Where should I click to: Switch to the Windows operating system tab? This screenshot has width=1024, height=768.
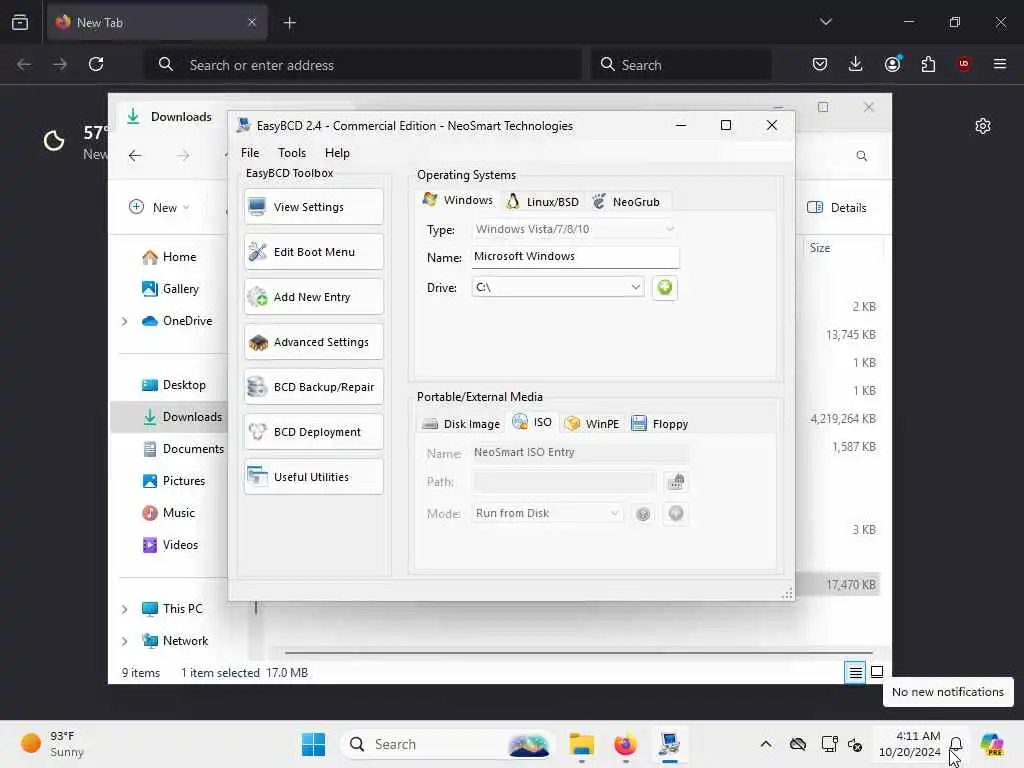tap(458, 200)
